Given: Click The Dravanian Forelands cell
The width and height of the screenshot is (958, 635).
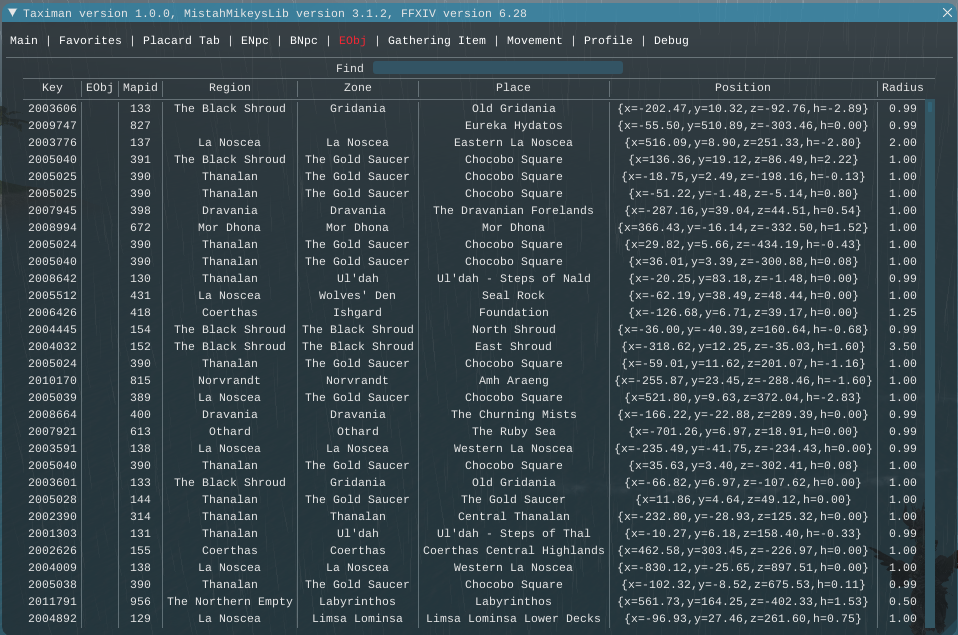Looking at the screenshot, I should pyautogui.click(x=513, y=210).
